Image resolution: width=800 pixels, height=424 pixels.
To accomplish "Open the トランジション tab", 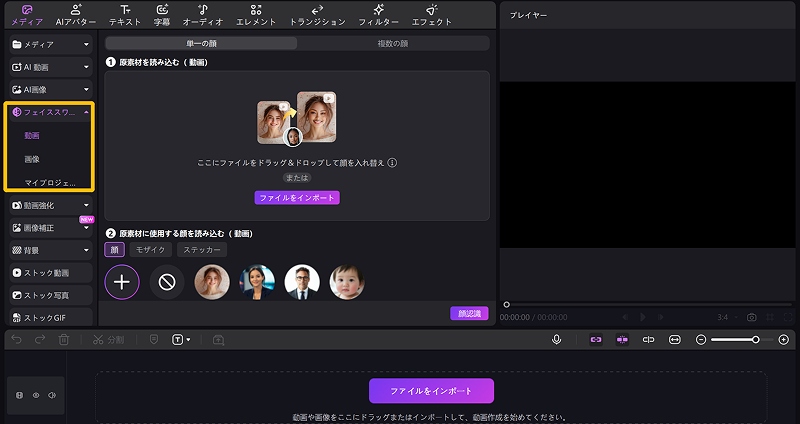I will click(317, 15).
